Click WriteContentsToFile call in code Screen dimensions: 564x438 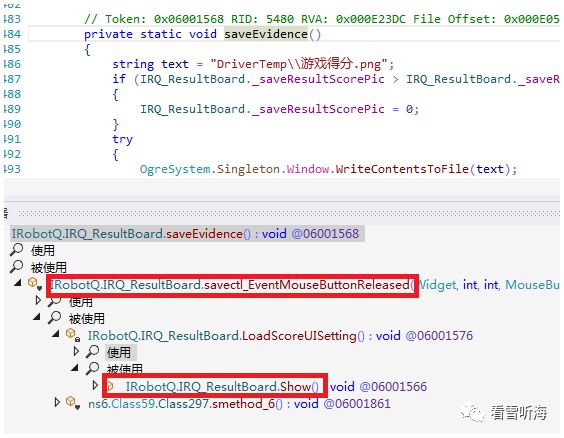(x=402, y=169)
